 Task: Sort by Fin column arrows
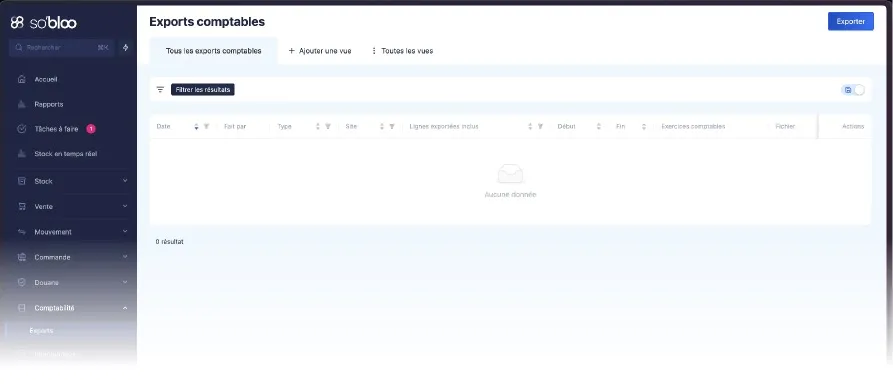[x=644, y=126]
